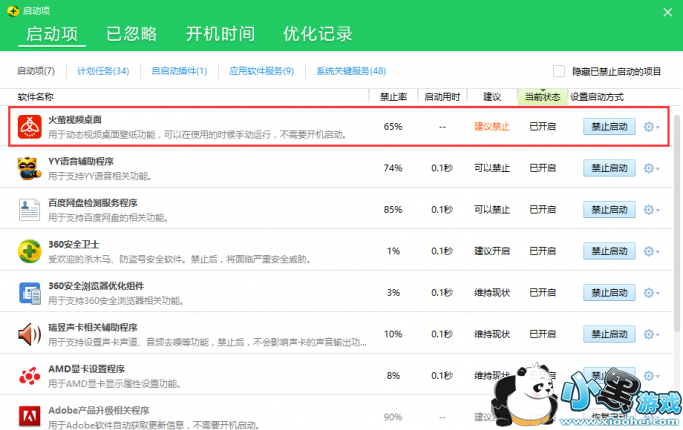
Task: Click 禁止启动 for YY语音辅助程序
Action: (609, 168)
